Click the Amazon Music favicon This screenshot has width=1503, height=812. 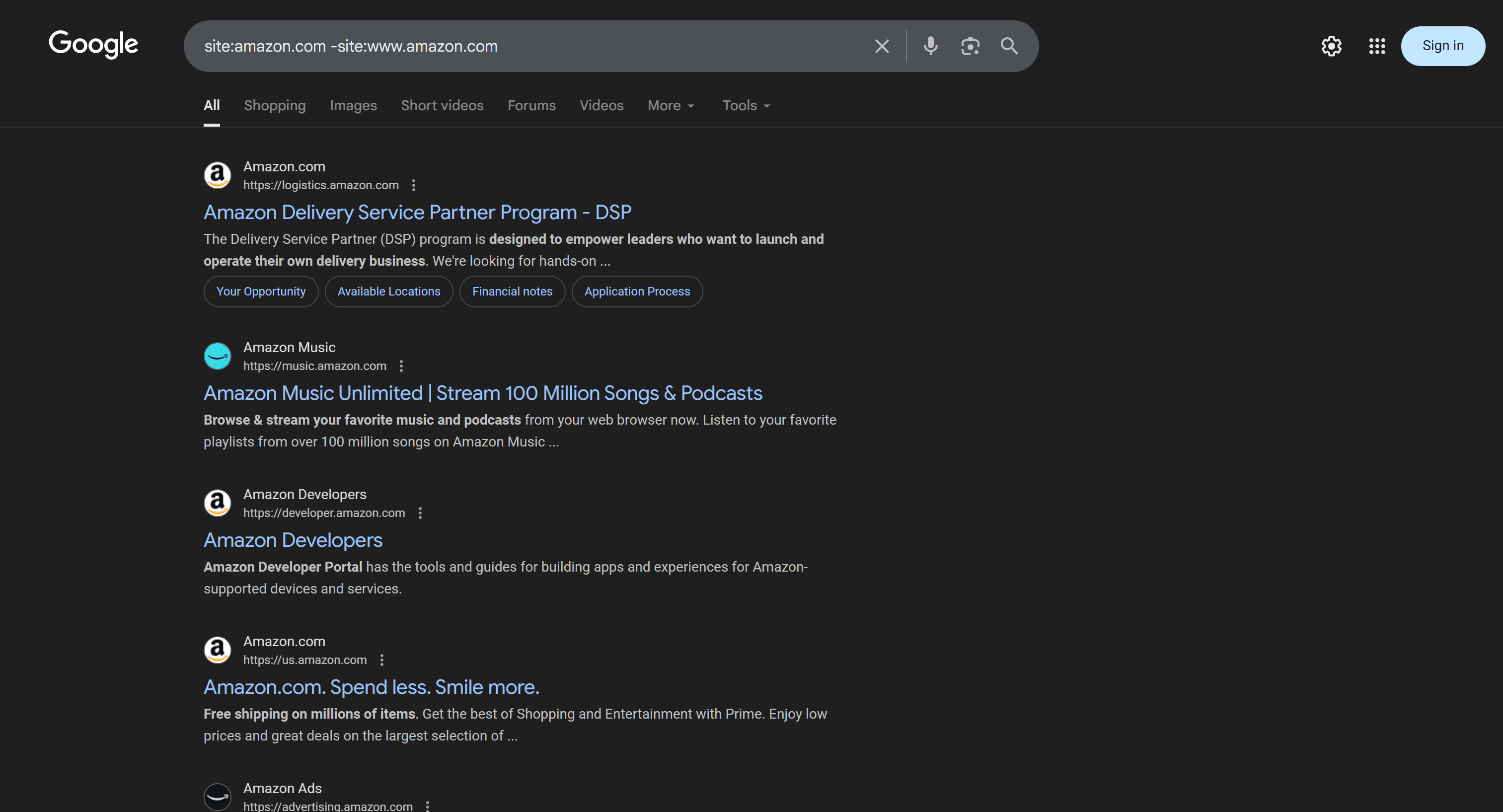[x=217, y=356]
